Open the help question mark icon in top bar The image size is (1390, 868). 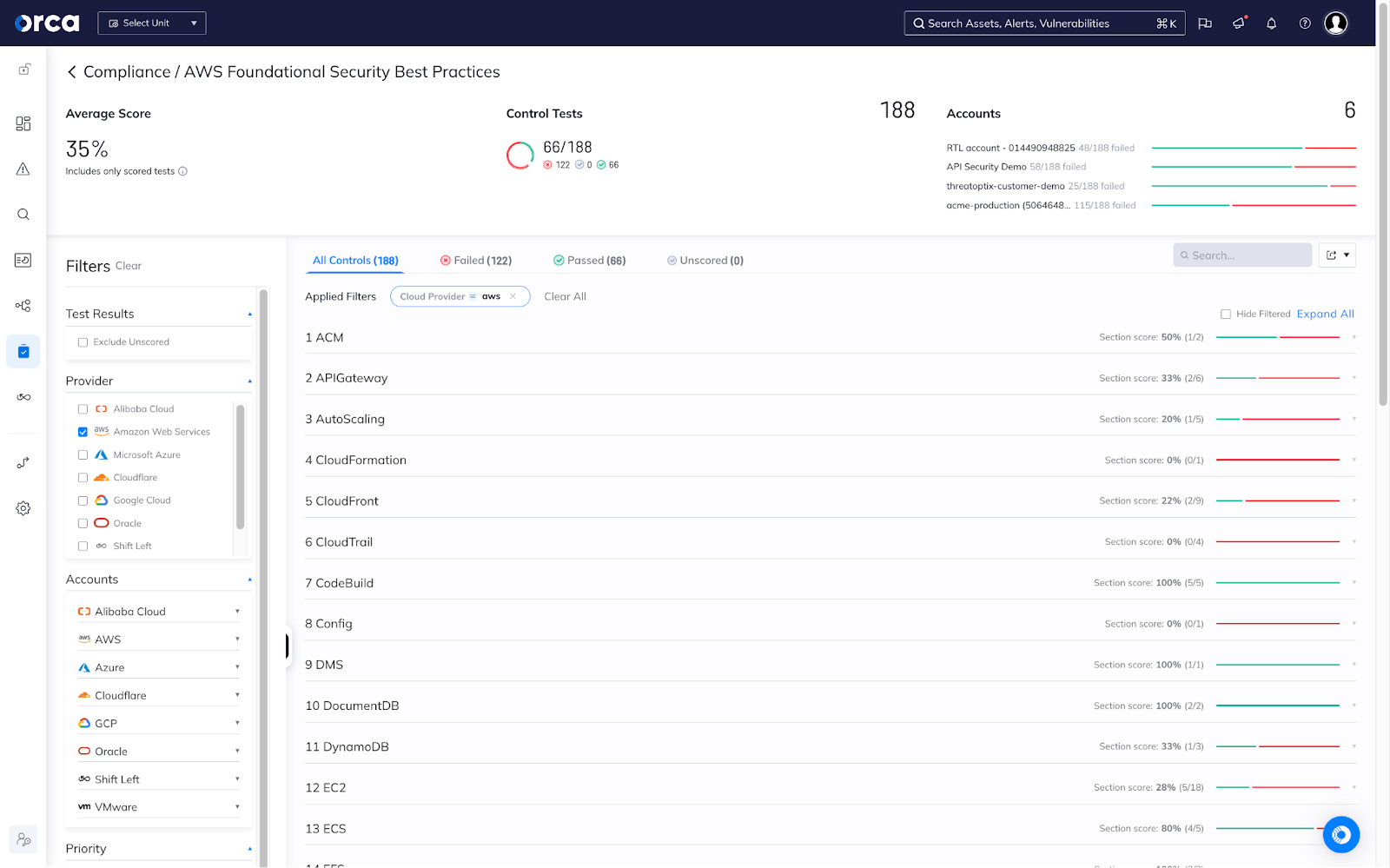pos(1304,23)
